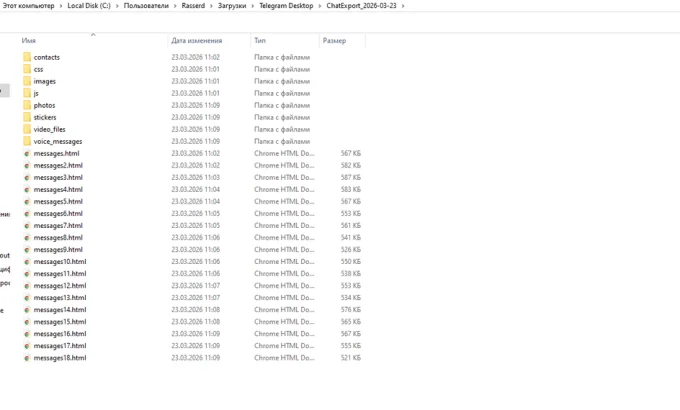Select the js folder icon
The image size is (680, 410).
click(27, 93)
